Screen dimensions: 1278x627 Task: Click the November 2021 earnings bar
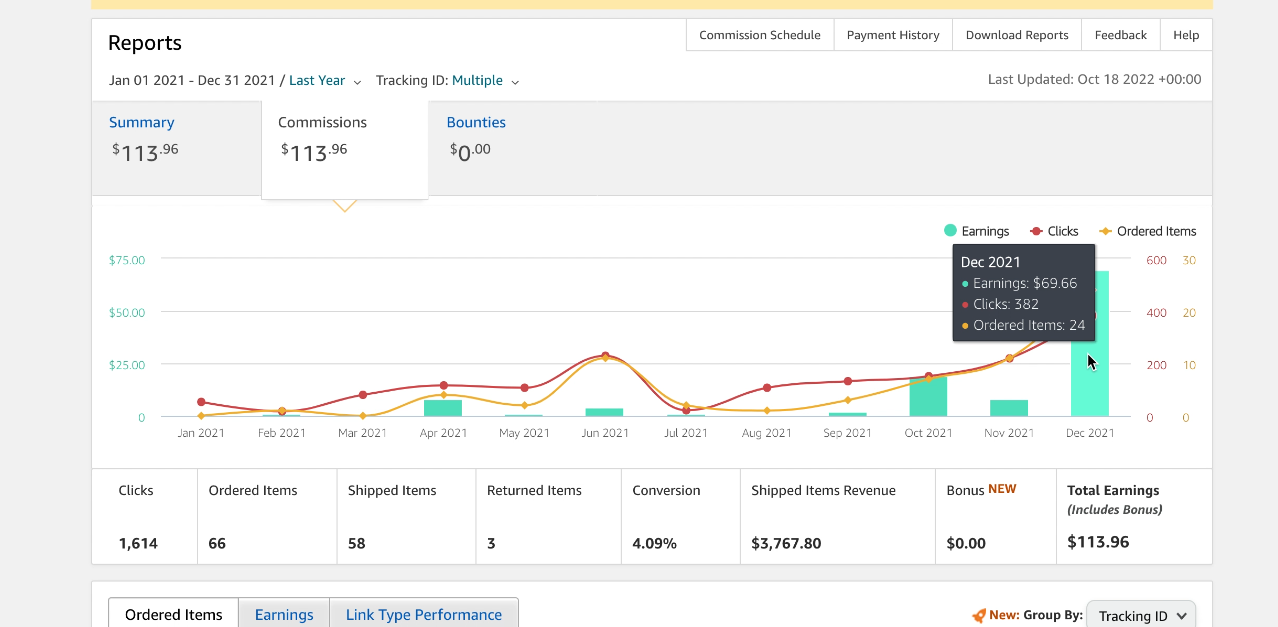(1009, 408)
